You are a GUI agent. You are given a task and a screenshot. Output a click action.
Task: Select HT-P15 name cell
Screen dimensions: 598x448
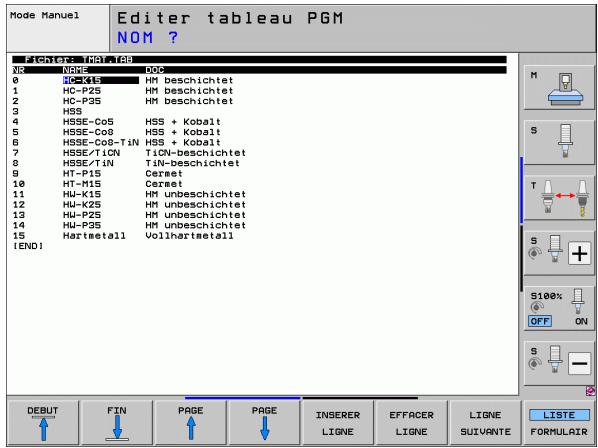pos(82,173)
